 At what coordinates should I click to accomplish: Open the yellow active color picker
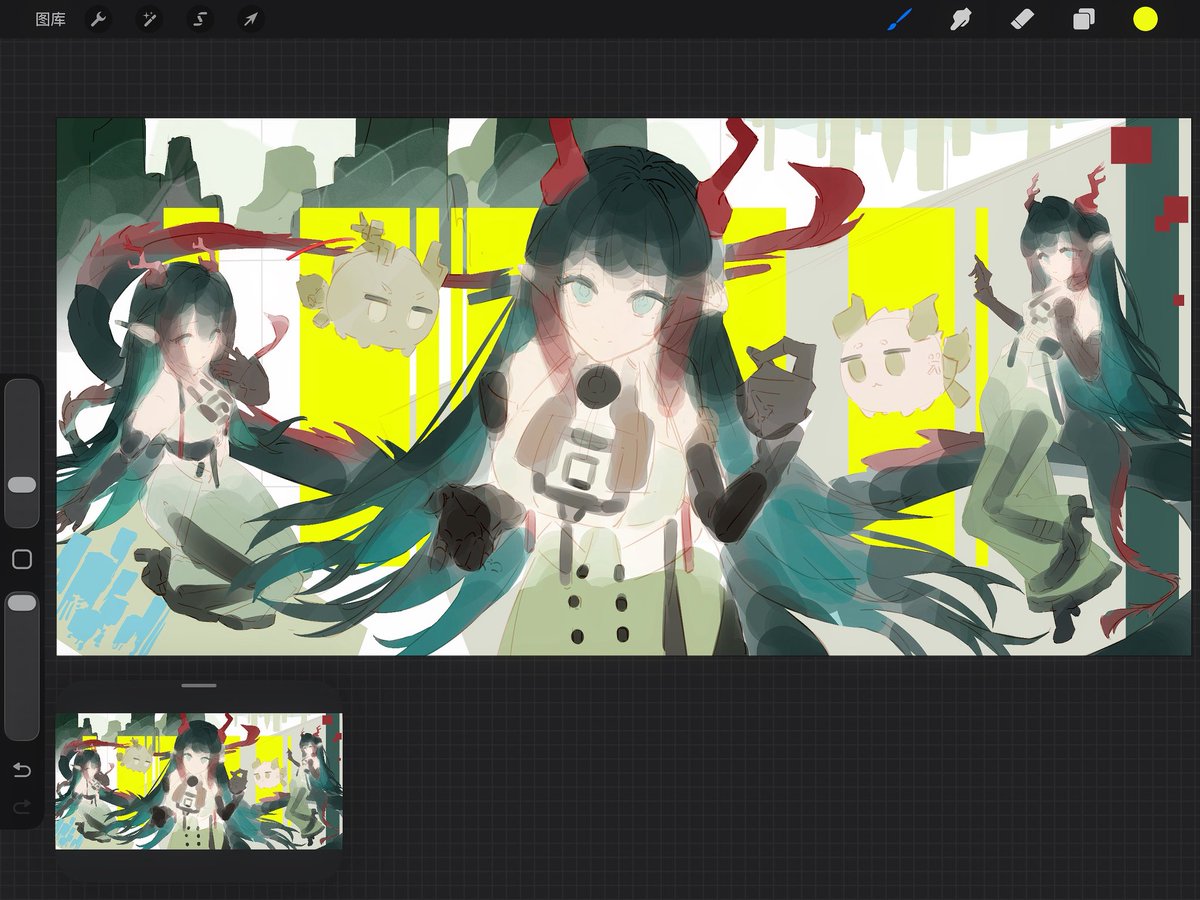coord(1145,19)
